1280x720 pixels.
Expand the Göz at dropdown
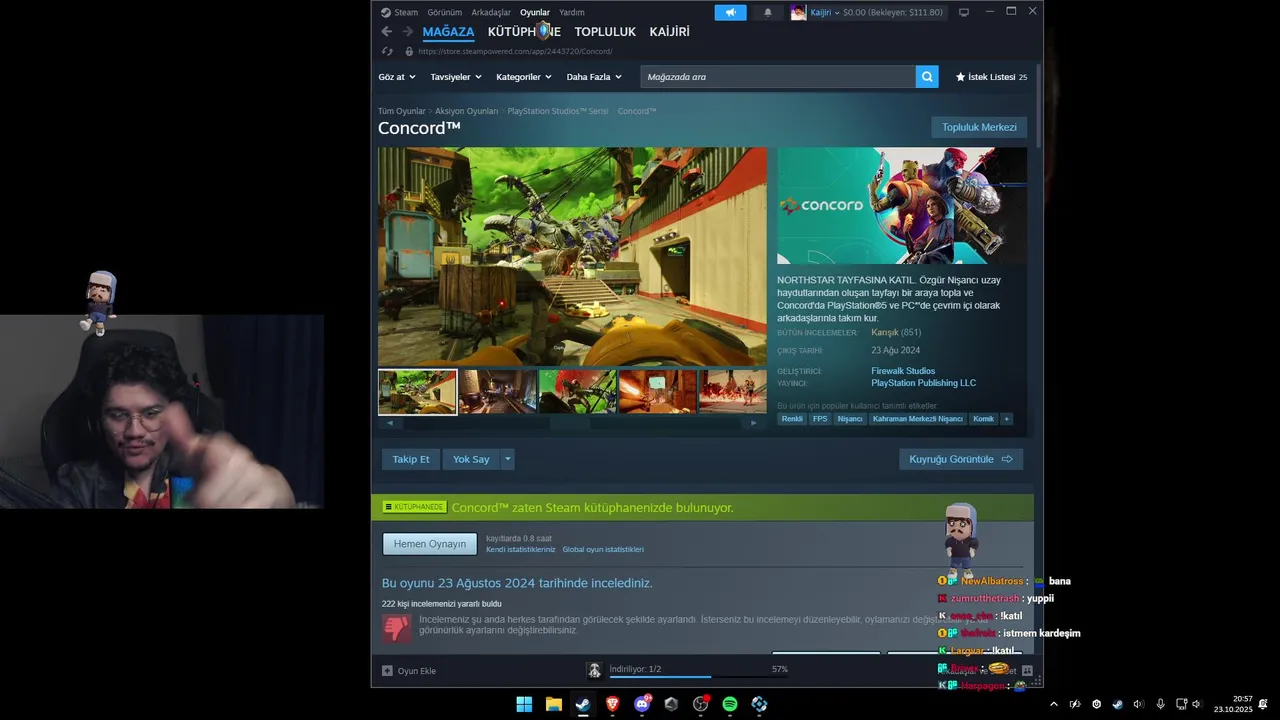click(396, 77)
